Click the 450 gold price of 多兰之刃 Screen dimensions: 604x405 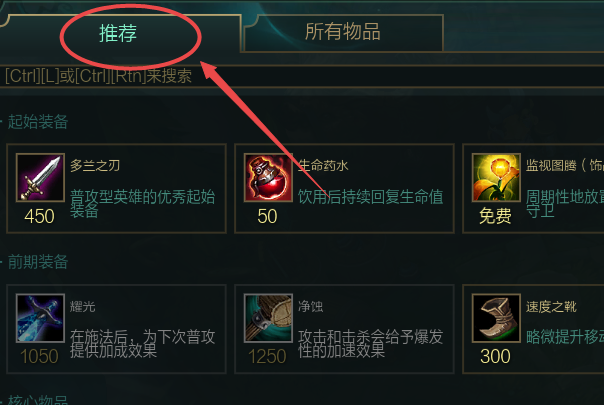pyautogui.click(x=39, y=216)
